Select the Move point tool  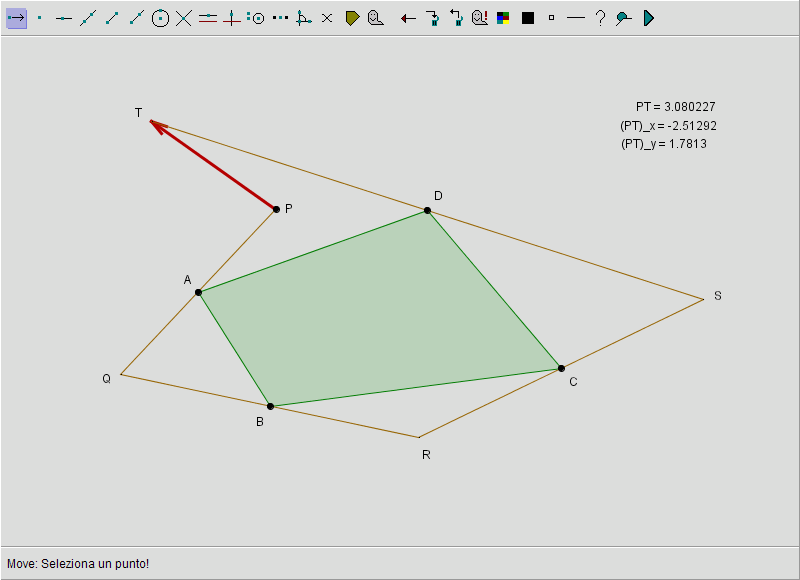tap(16, 18)
